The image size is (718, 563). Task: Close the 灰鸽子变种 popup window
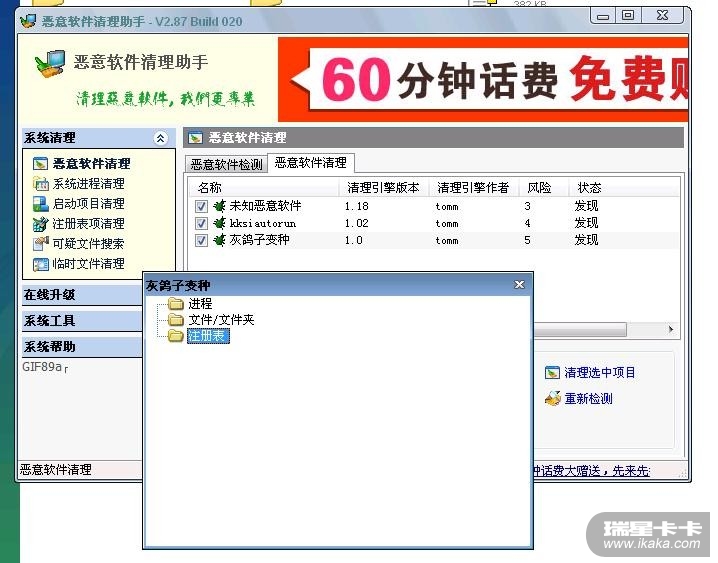click(x=519, y=285)
